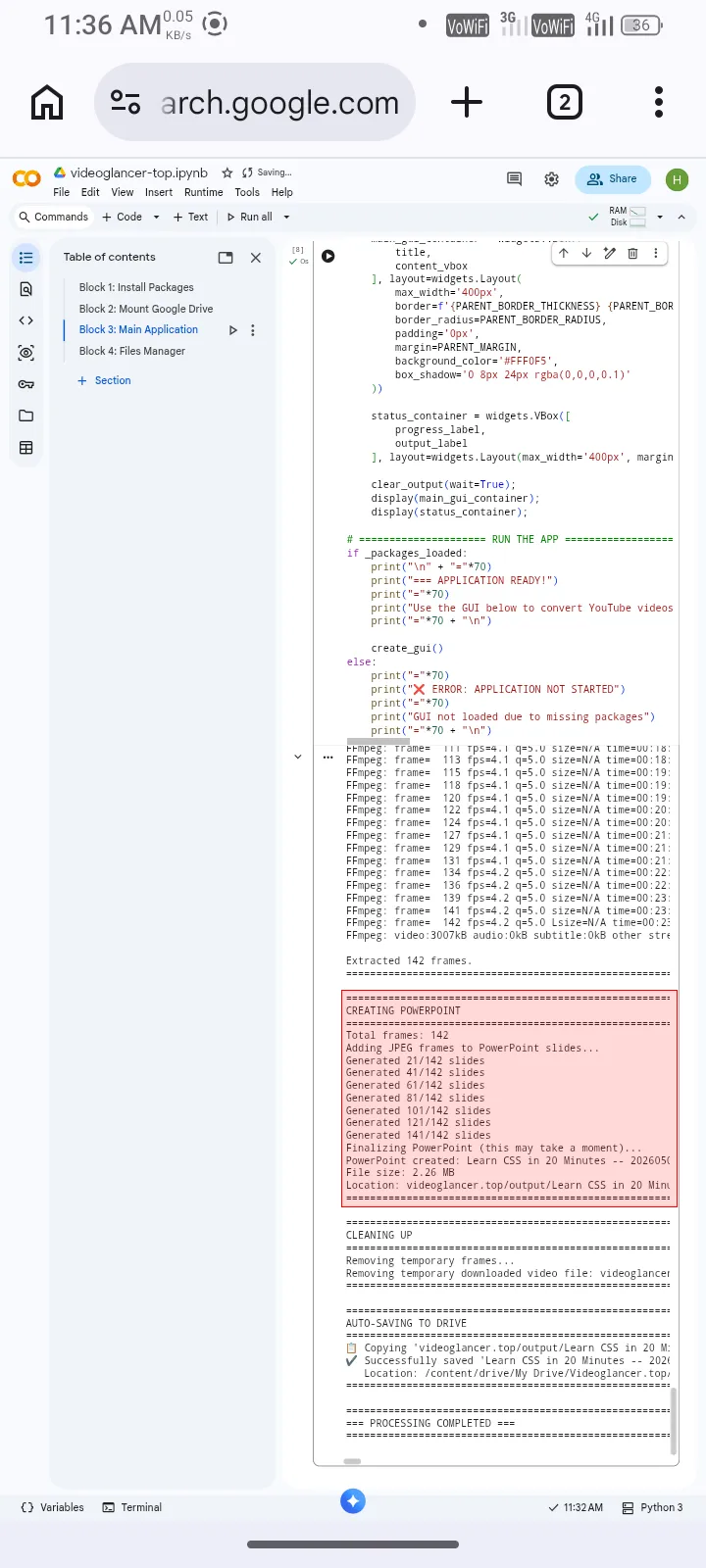Go to Block 2: Mount Google Drive
This screenshot has width=706, height=1568.
(146, 309)
